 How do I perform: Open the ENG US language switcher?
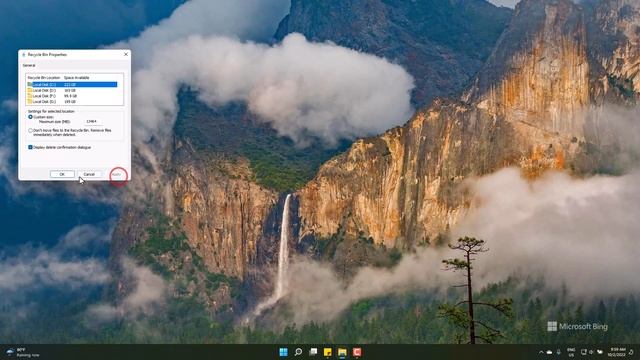click(x=571, y=352)
